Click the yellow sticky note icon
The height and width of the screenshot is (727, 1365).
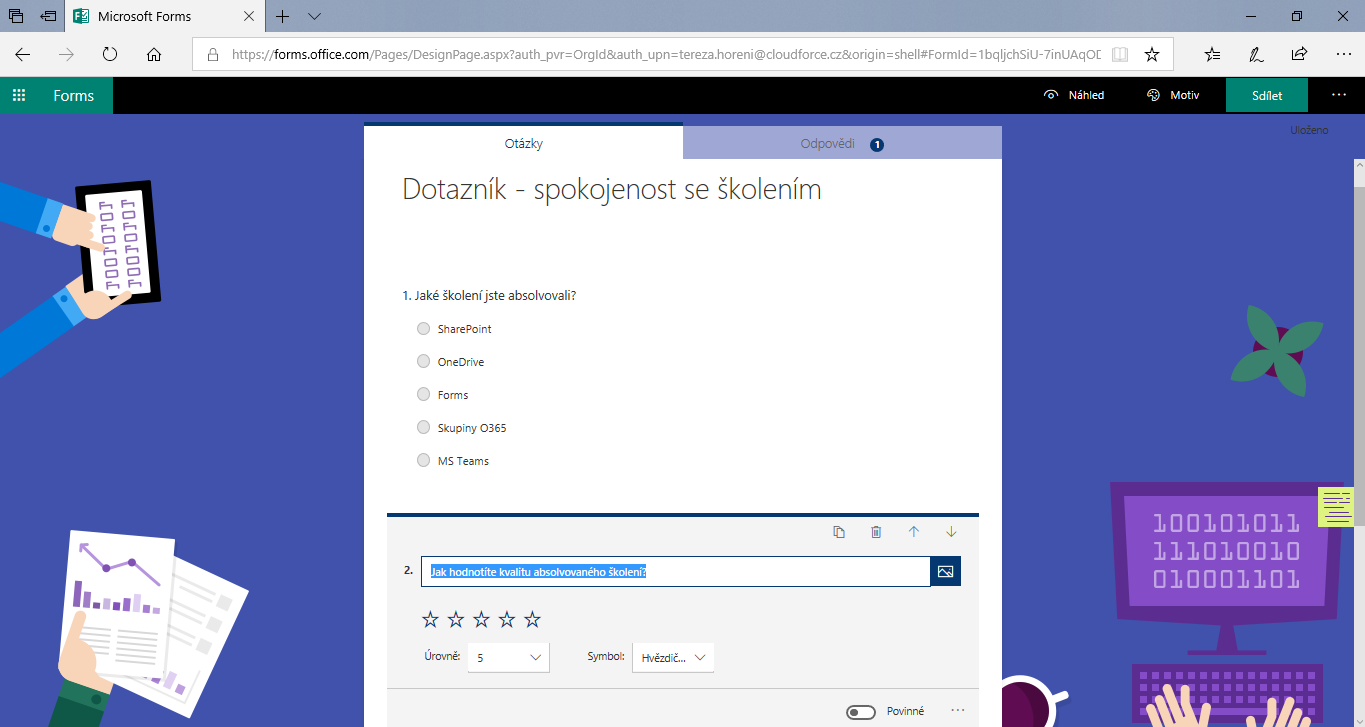point(1336,506)
